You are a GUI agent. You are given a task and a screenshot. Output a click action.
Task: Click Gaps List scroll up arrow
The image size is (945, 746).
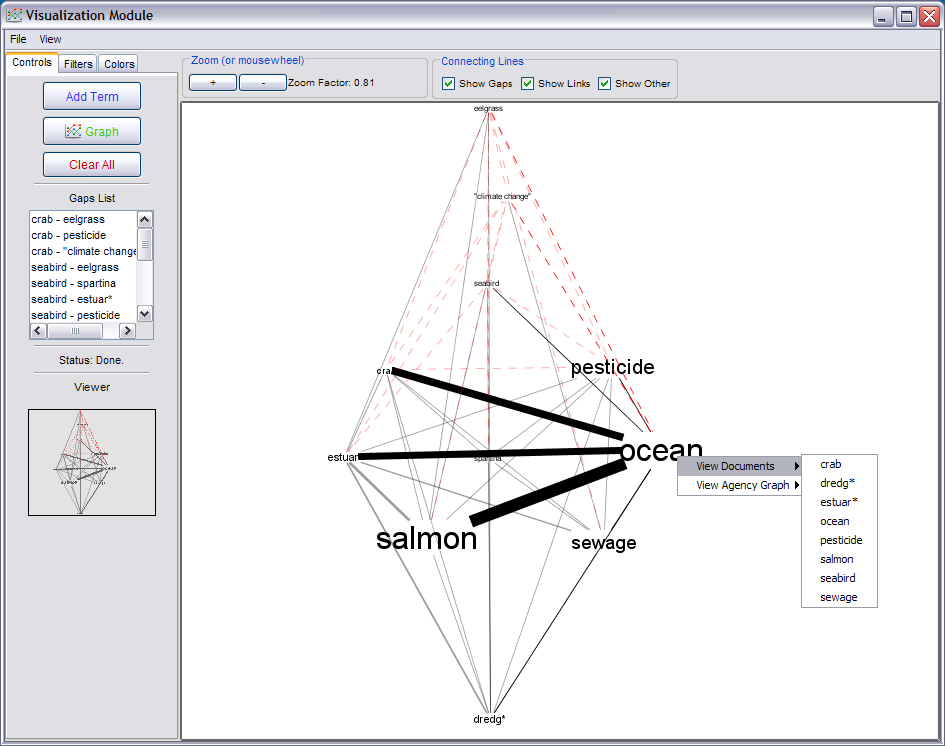145,219
